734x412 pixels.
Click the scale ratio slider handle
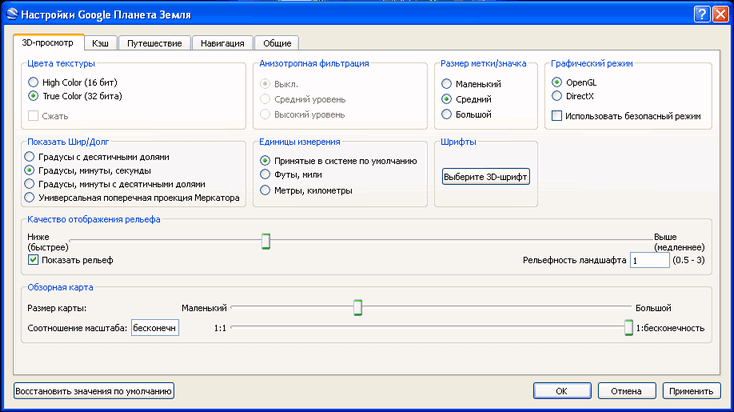pyautogui.click(x=629, y=328)
